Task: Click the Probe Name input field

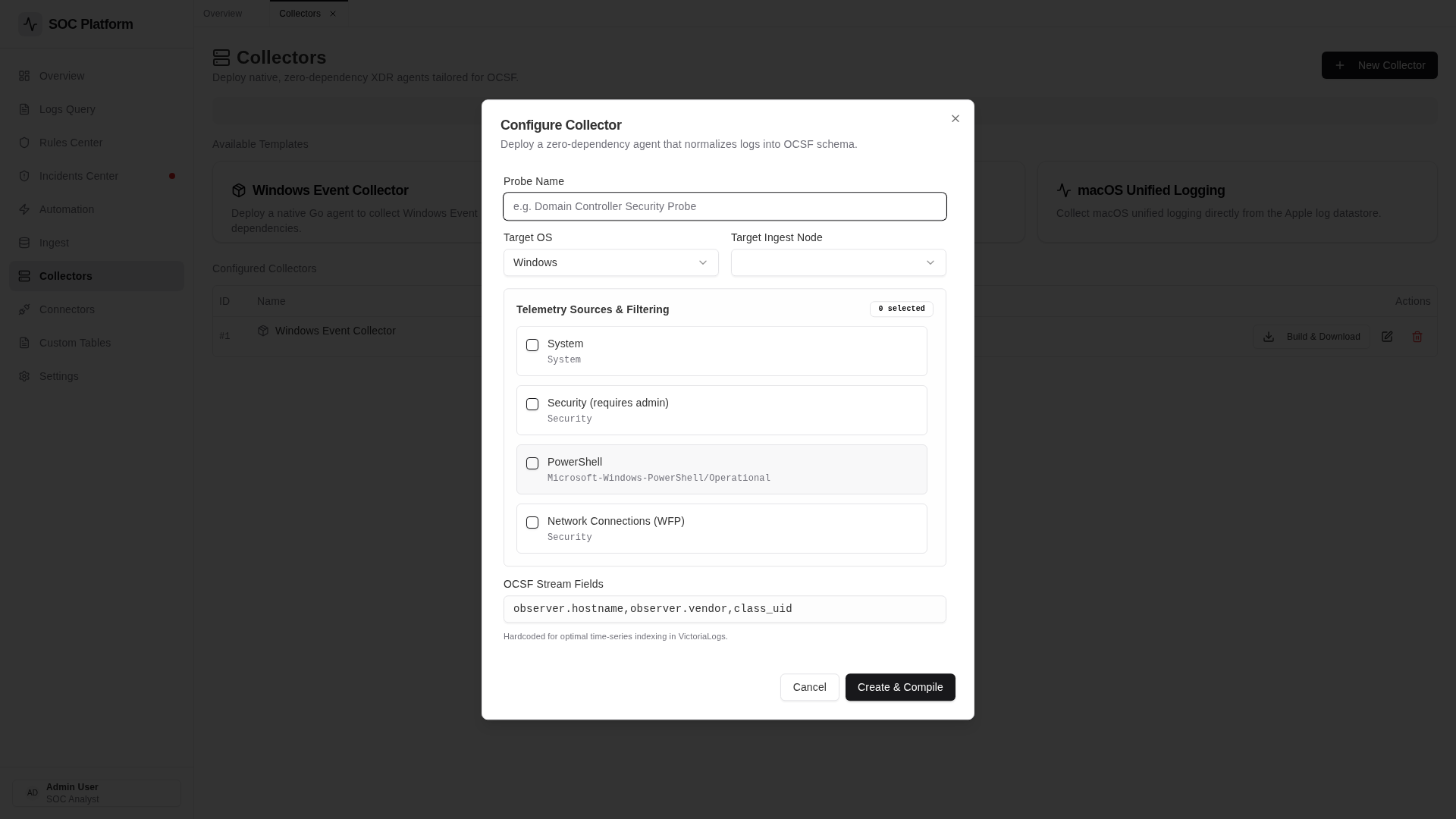Action: click(x=724, y=206)
